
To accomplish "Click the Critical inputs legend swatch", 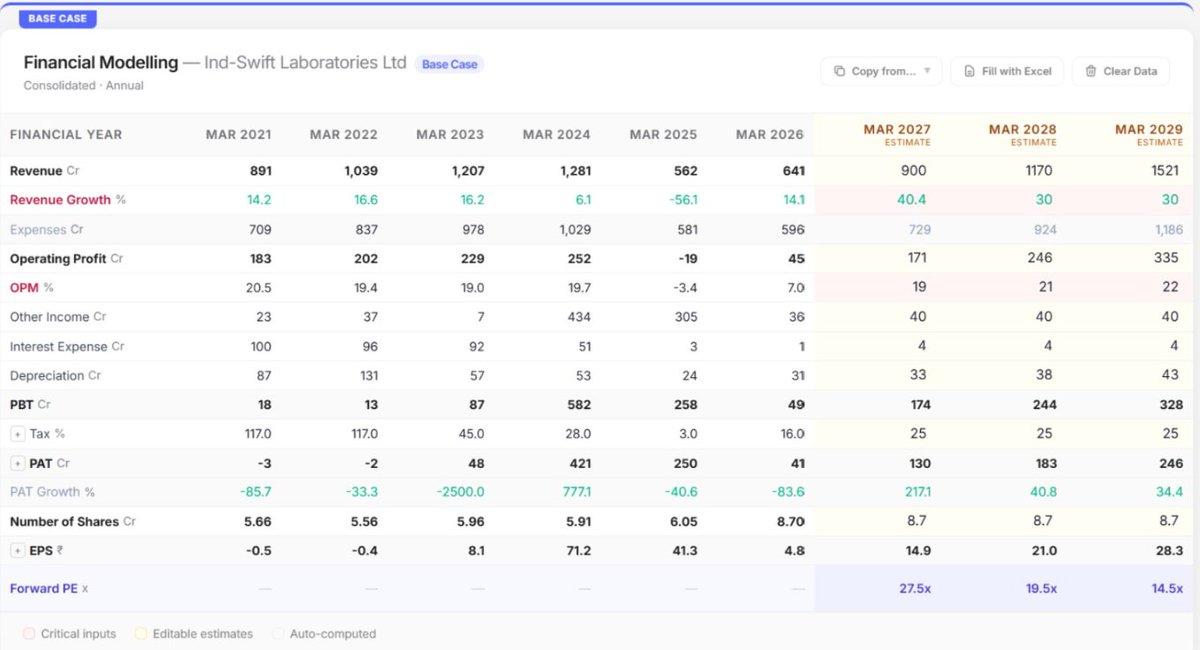I will [28, 634].
